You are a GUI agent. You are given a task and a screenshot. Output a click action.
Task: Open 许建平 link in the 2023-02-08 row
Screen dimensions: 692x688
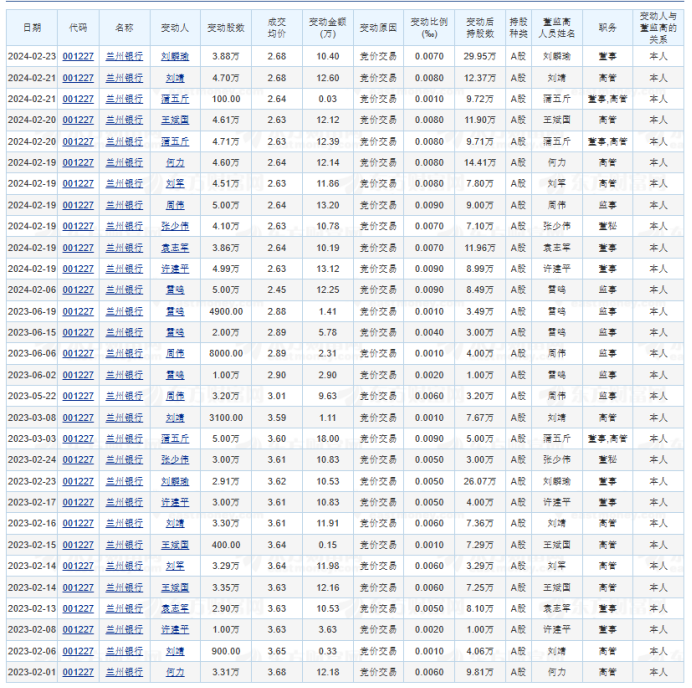click(x=175, y=630)
